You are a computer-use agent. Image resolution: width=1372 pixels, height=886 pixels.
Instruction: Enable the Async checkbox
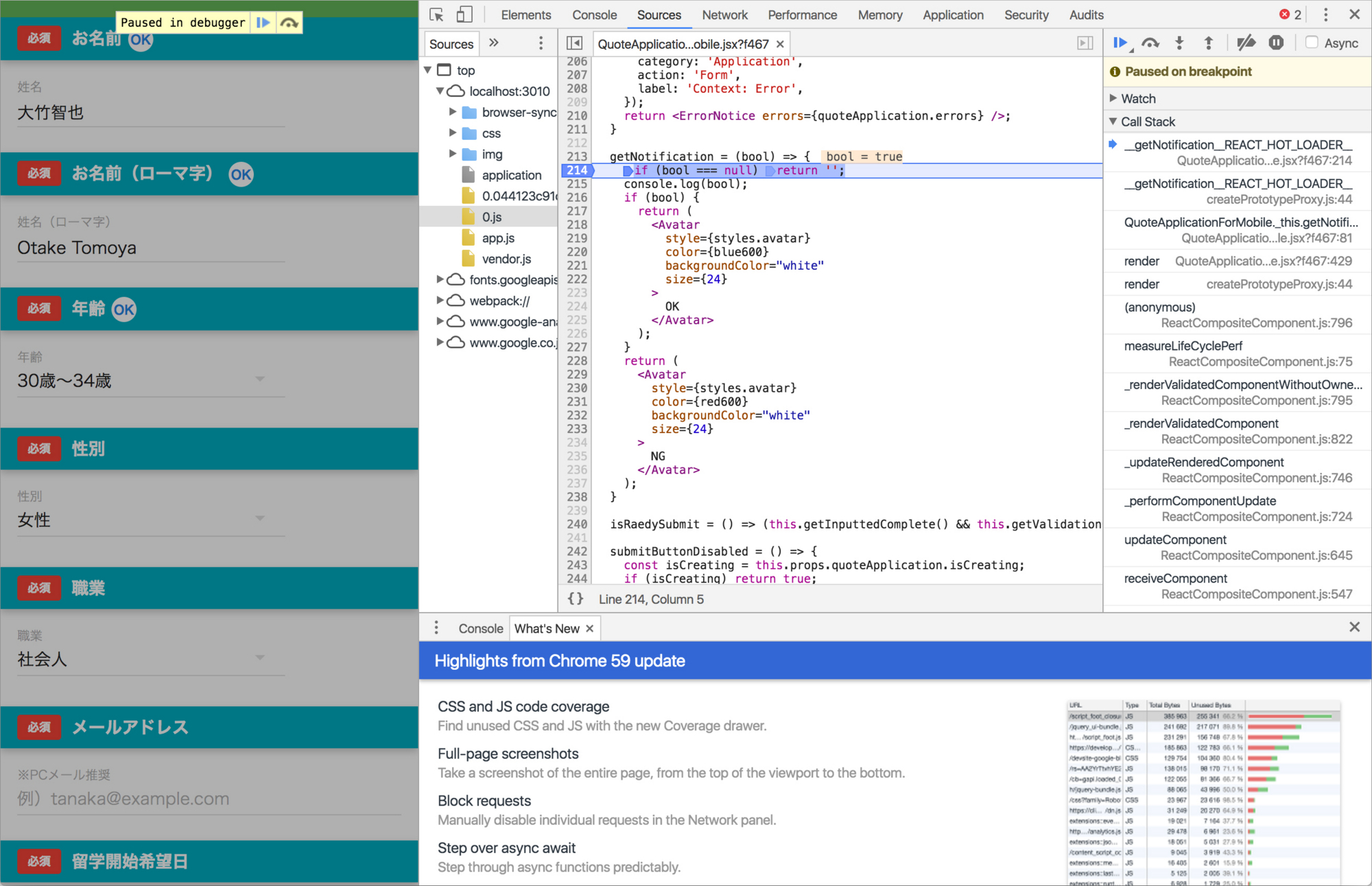[1312, 43]
